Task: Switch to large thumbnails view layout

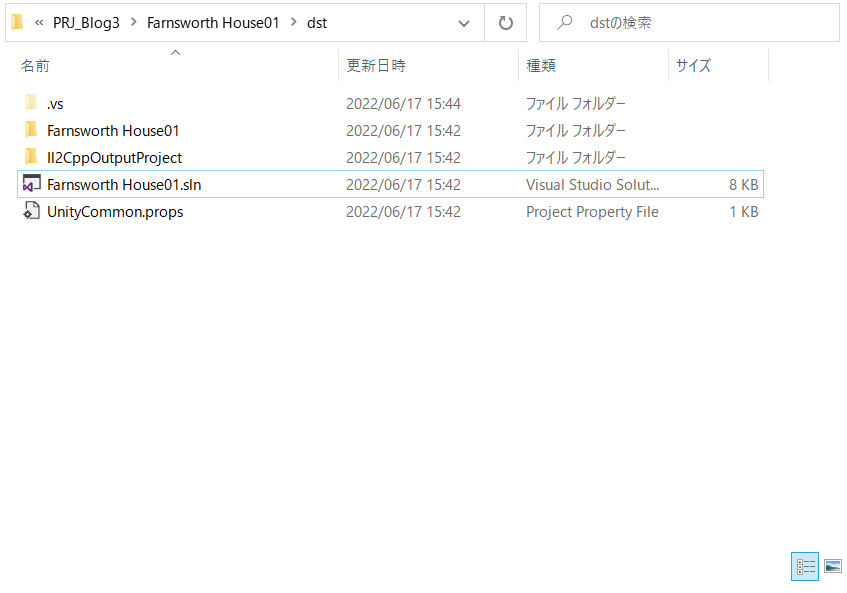Action: [833, 566]
